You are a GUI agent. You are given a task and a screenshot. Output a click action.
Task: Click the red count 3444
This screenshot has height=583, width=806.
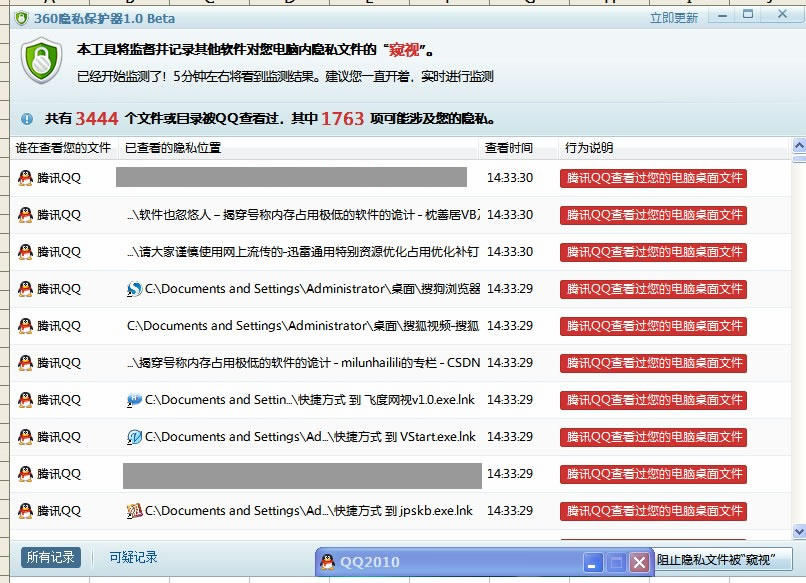(97, 119)
